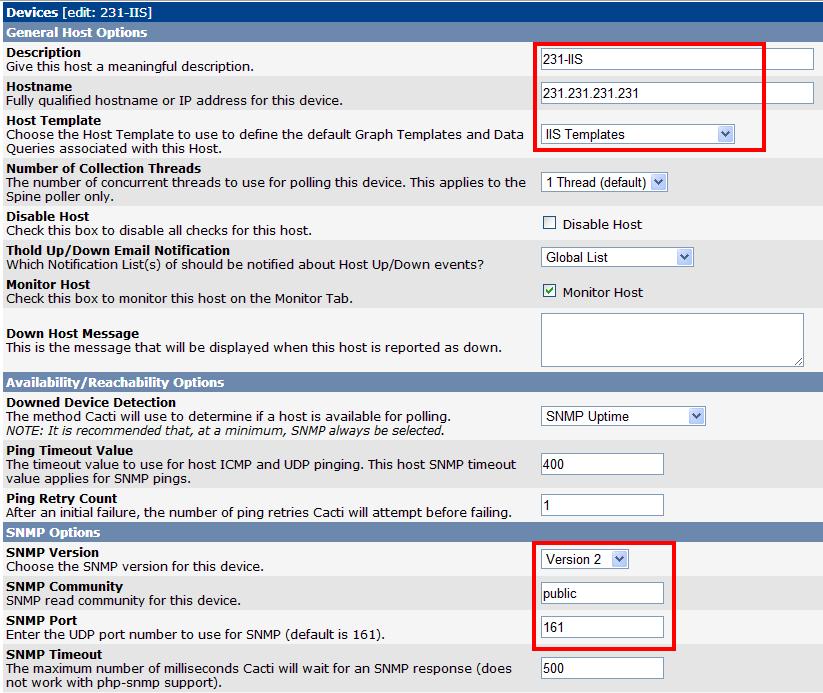Uncheck the Monitor Host checkbox
The height and width of the screenshot is (693, 823).
point(549,291)
